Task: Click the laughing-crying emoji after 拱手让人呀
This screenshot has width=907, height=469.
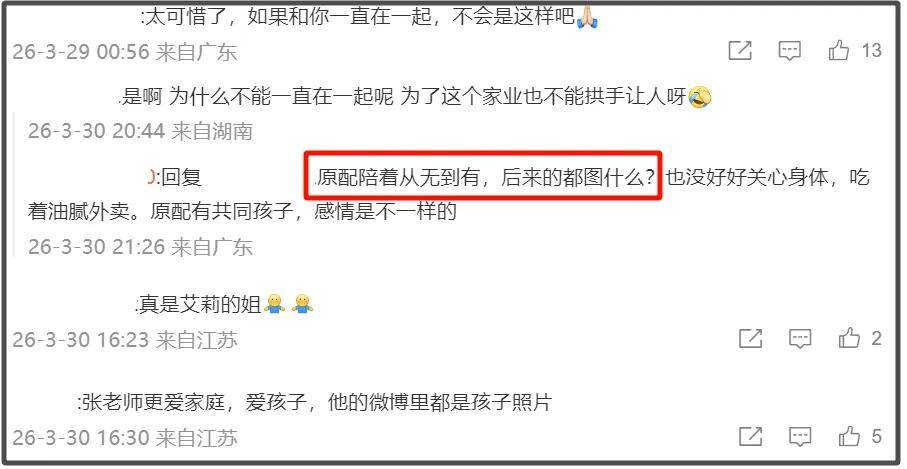Action: [700, 97]
